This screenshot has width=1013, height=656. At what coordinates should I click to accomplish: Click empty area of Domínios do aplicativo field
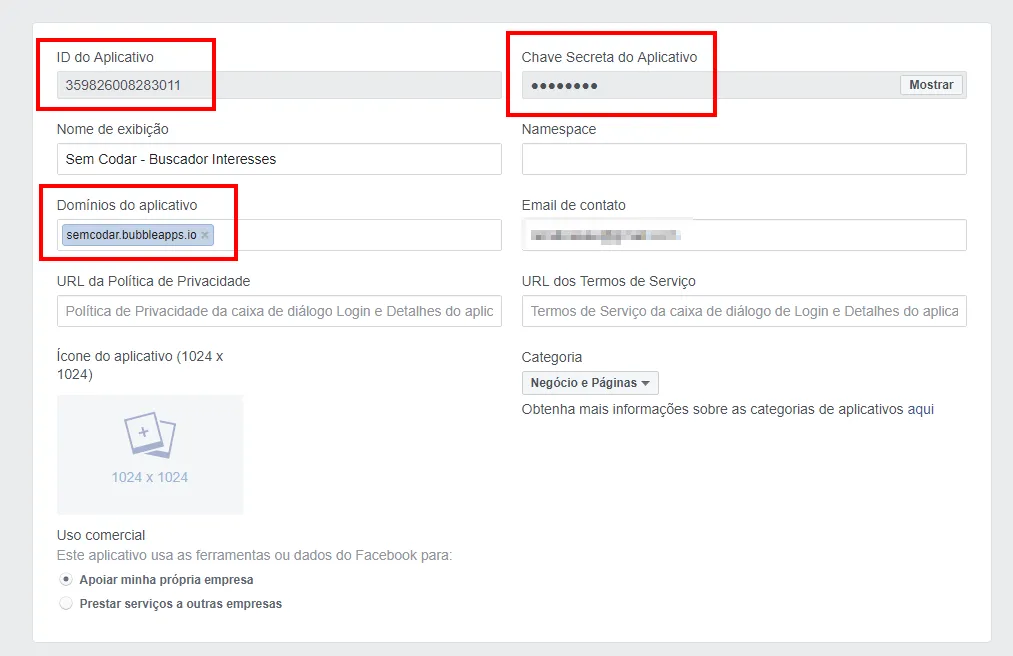pyautogui.click(x=360, y=235)
